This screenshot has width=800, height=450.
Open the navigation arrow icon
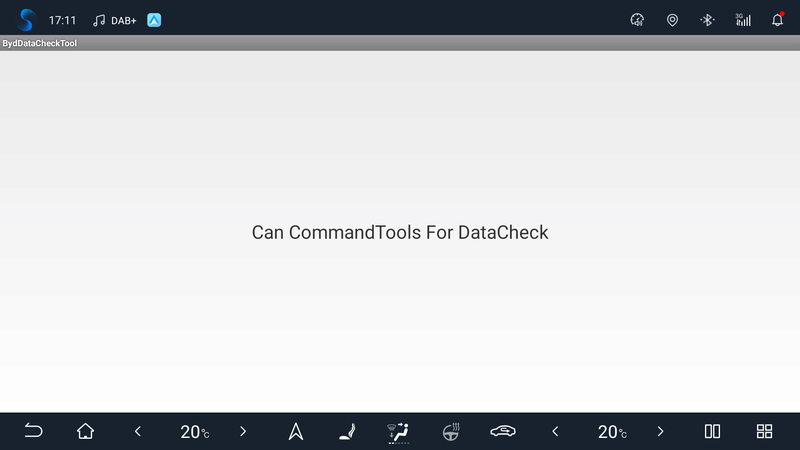tap(296, 431)
